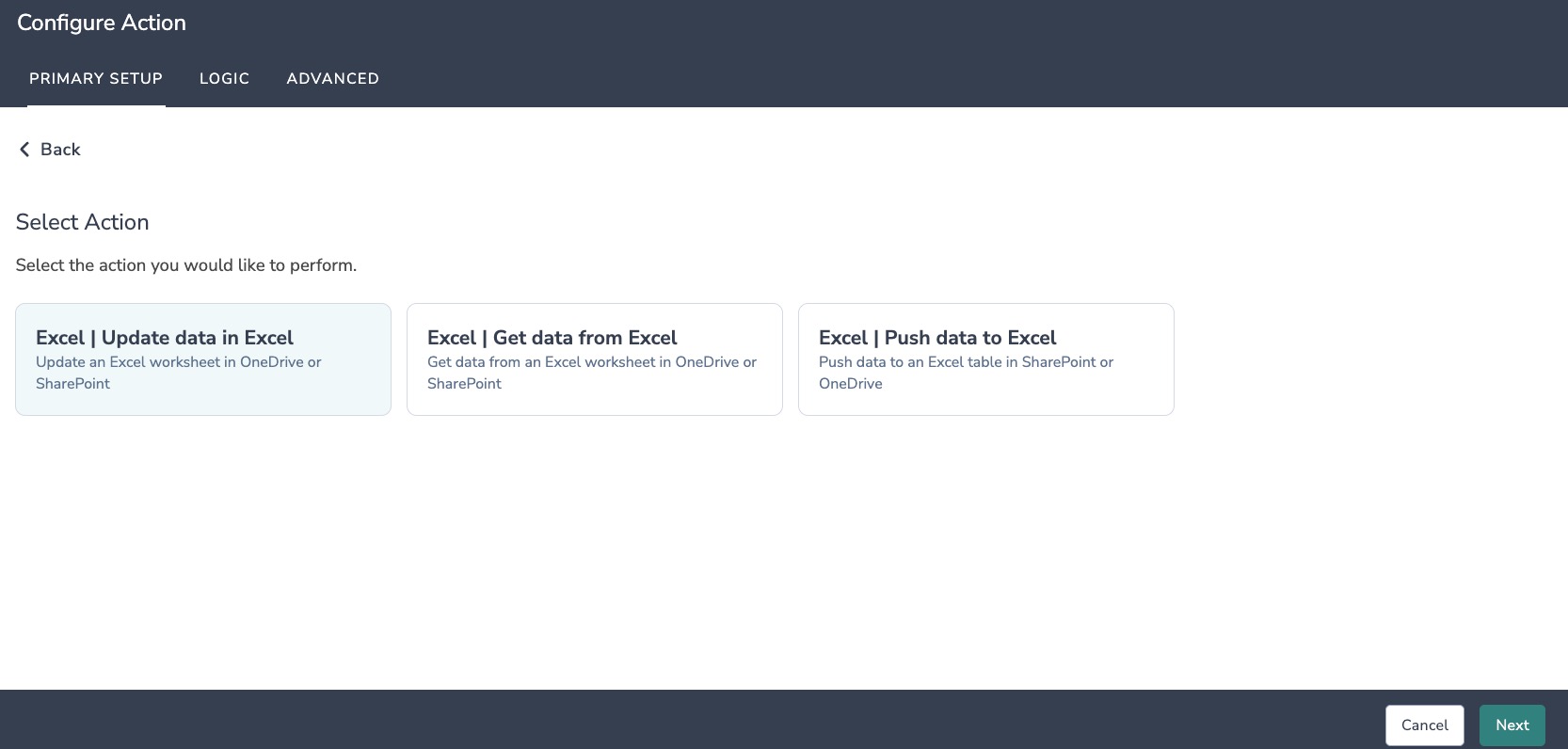Click the 'Excel | Push data to Excel' title
Viewport: 1568px width, 749px height.
pos(937,338)
